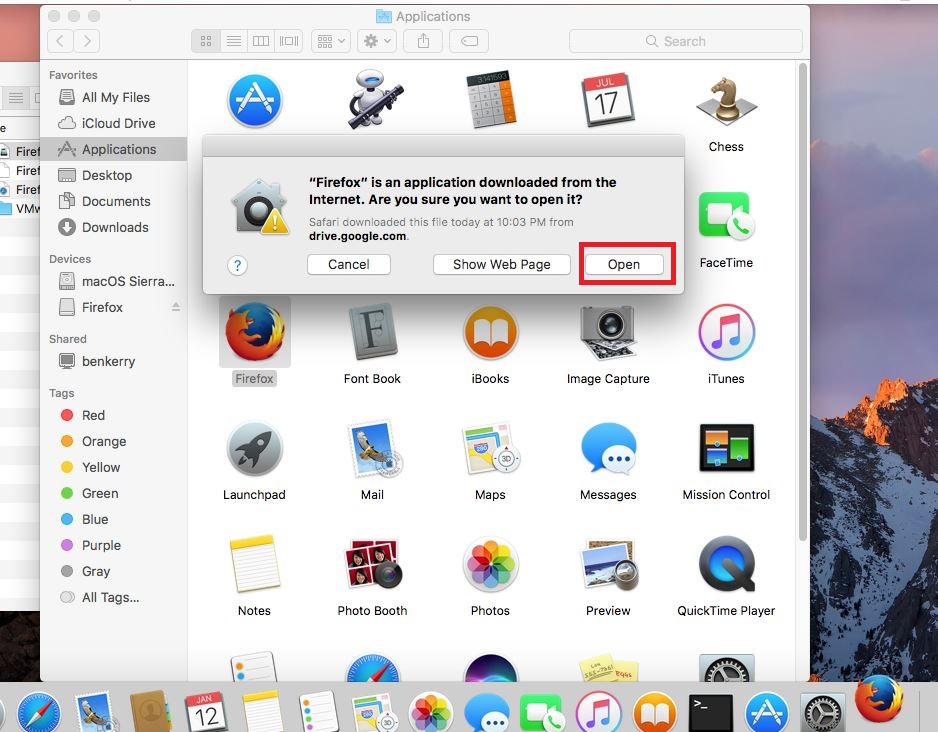This screenshot has height=732, width=938.
Task: Click the Open button in the dialog
Action: 624,264
